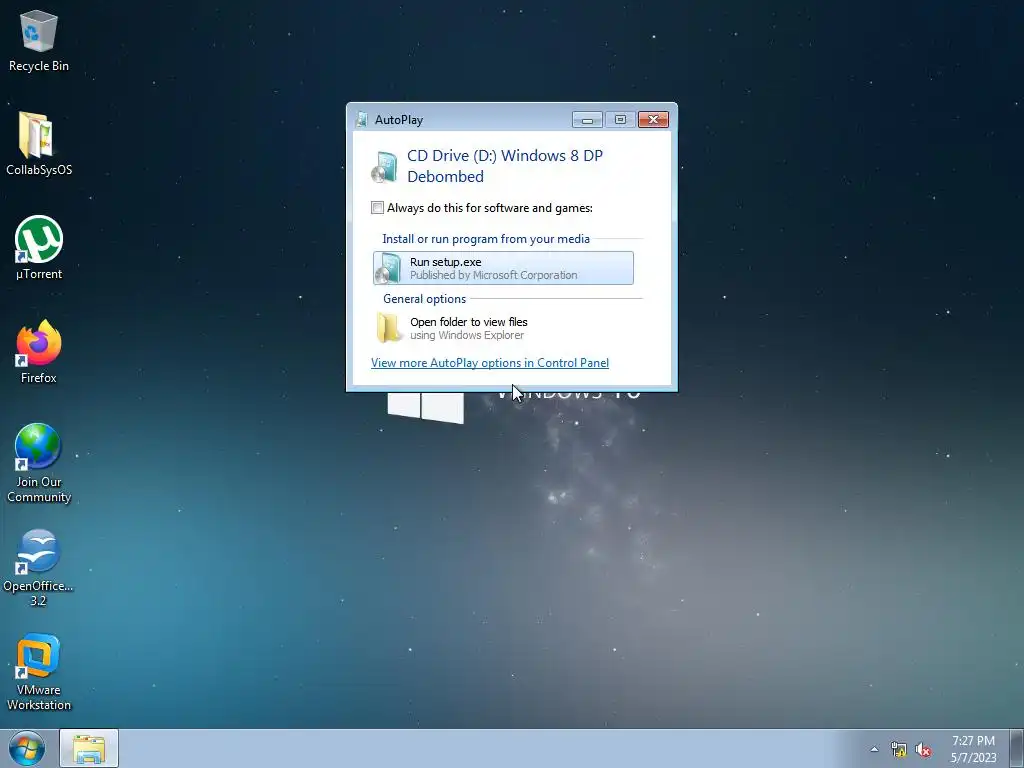Click the Show desktop strip in the taskbar corner
The image size is (1024, 768).
tap(1017, 748)
